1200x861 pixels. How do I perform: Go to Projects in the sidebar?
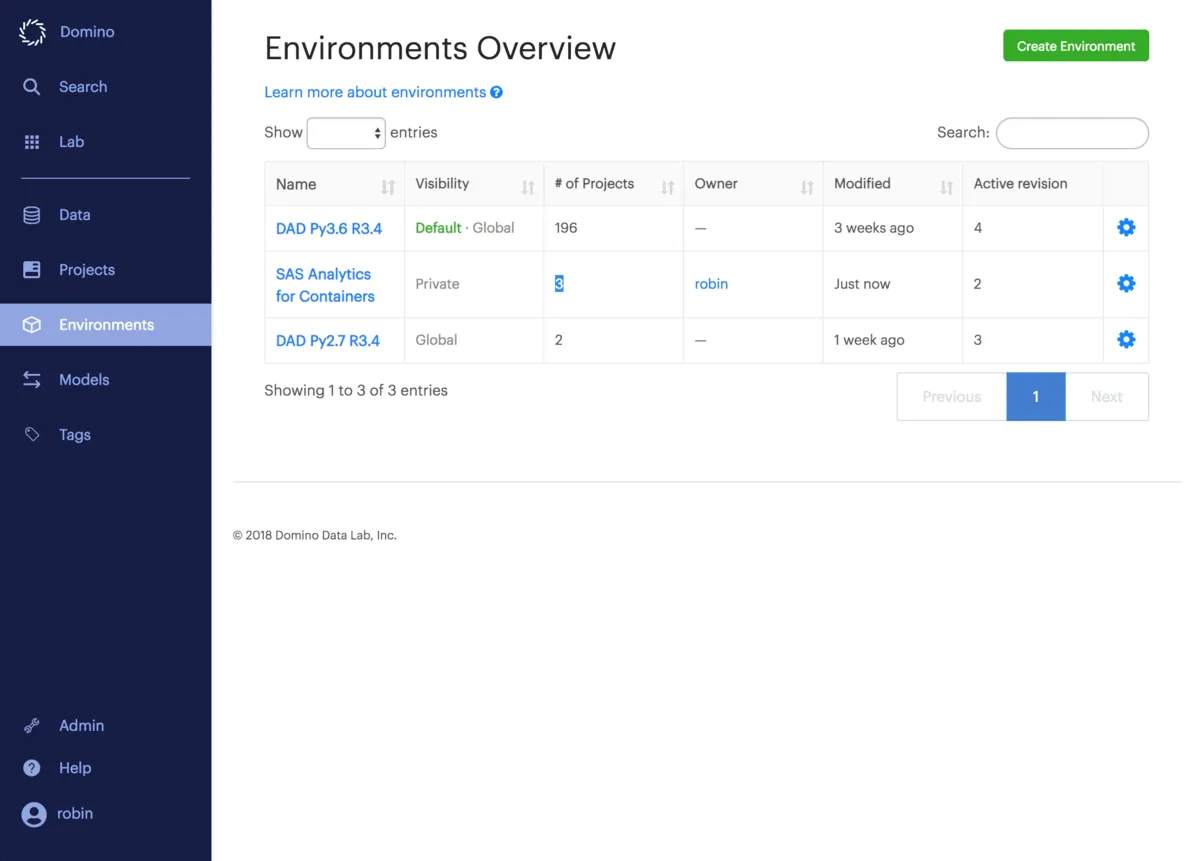[87, 270]
